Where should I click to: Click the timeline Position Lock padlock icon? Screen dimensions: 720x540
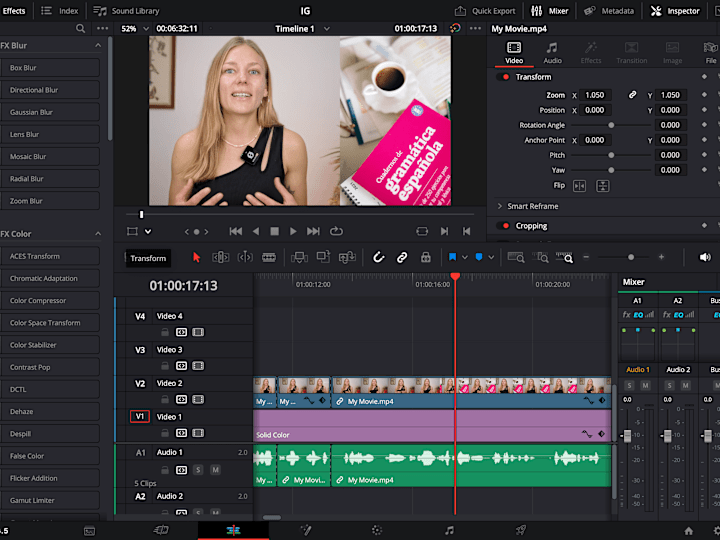pyautogui.click(x=425, y=257)
